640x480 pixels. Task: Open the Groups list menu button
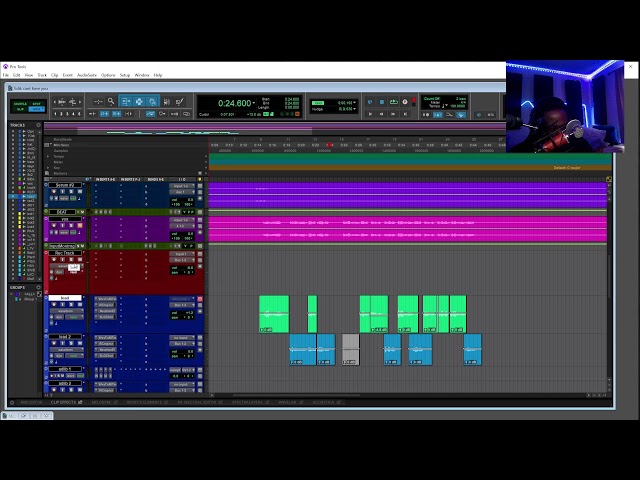[38, 287]
